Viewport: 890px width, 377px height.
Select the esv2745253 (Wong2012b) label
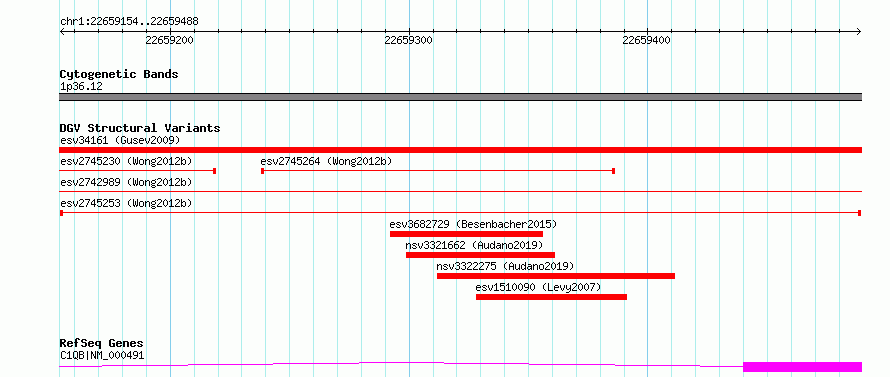click(x=126, y=203)
